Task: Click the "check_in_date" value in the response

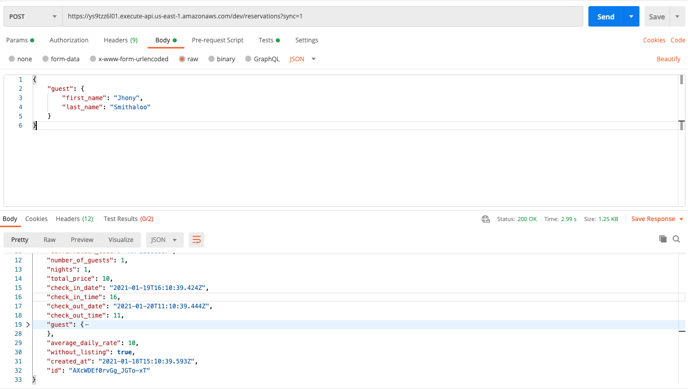Action: 158,288
